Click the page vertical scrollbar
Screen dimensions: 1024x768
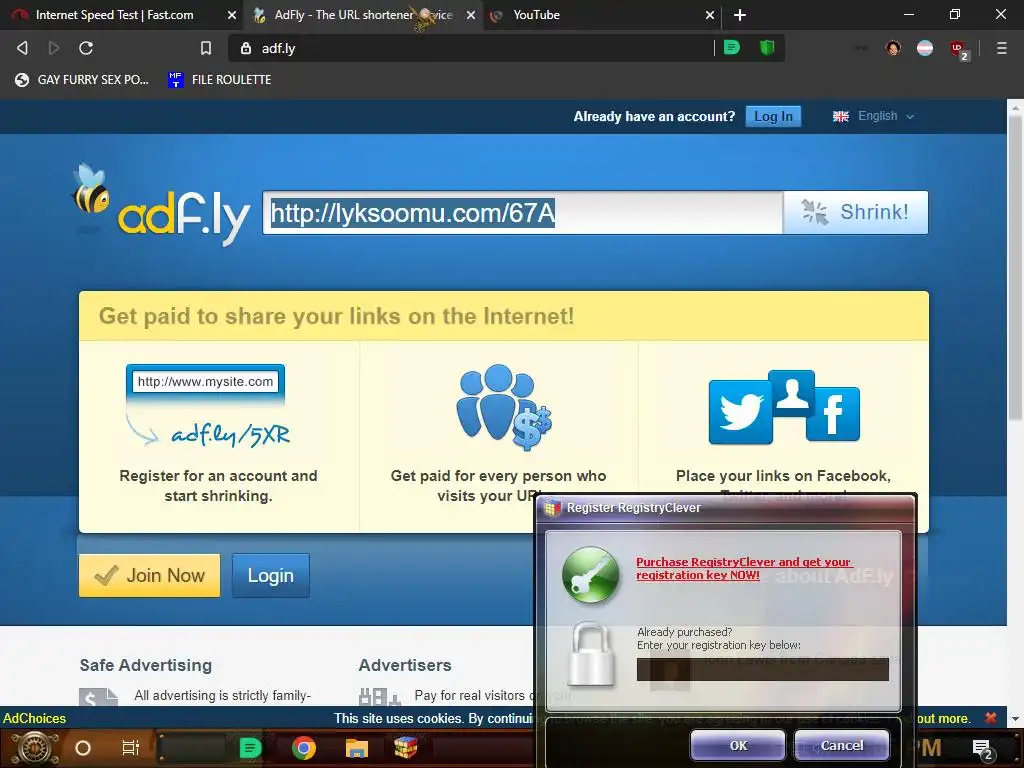(x=1015, y=269)
